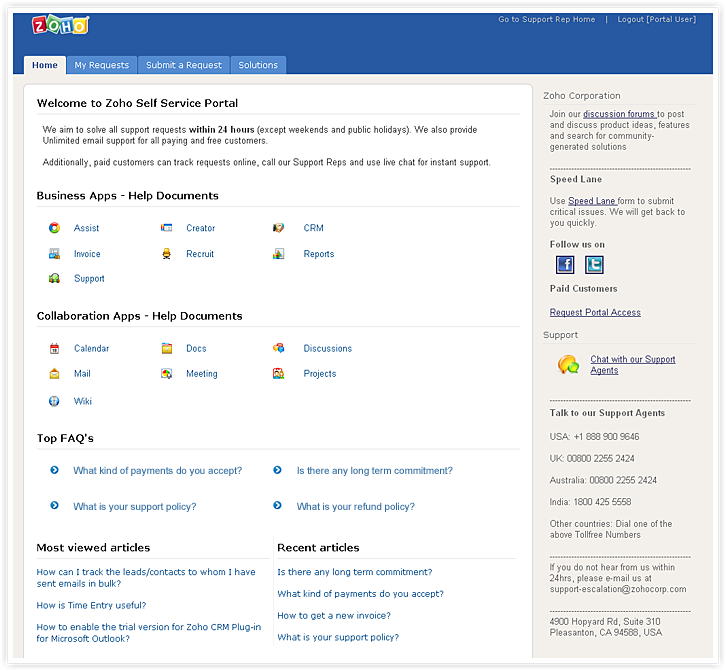This screenshot has height=671, width=726.
Task: Expand the payments FAQ arrow bullet
Action: [55, 470]
